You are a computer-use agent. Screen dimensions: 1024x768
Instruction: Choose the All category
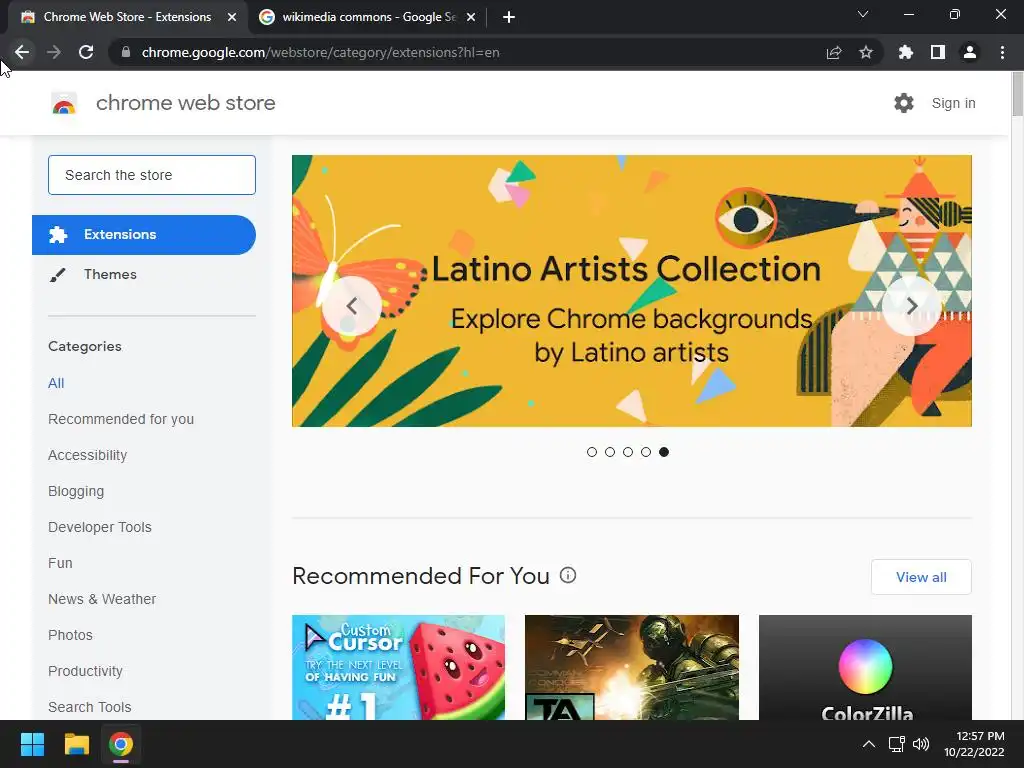(x=56, y=383)
